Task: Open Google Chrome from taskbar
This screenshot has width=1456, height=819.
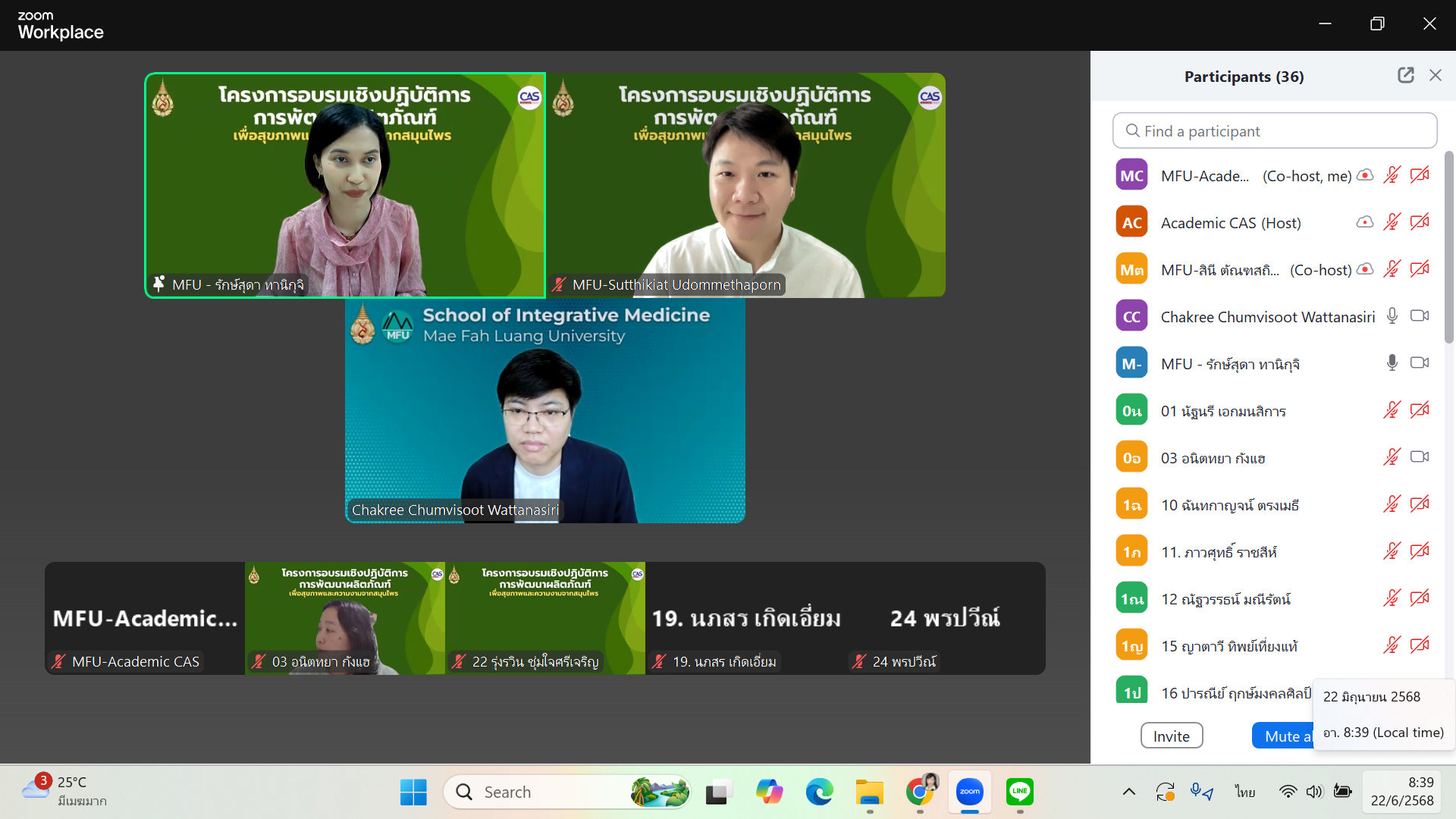Action: point(920,792)
